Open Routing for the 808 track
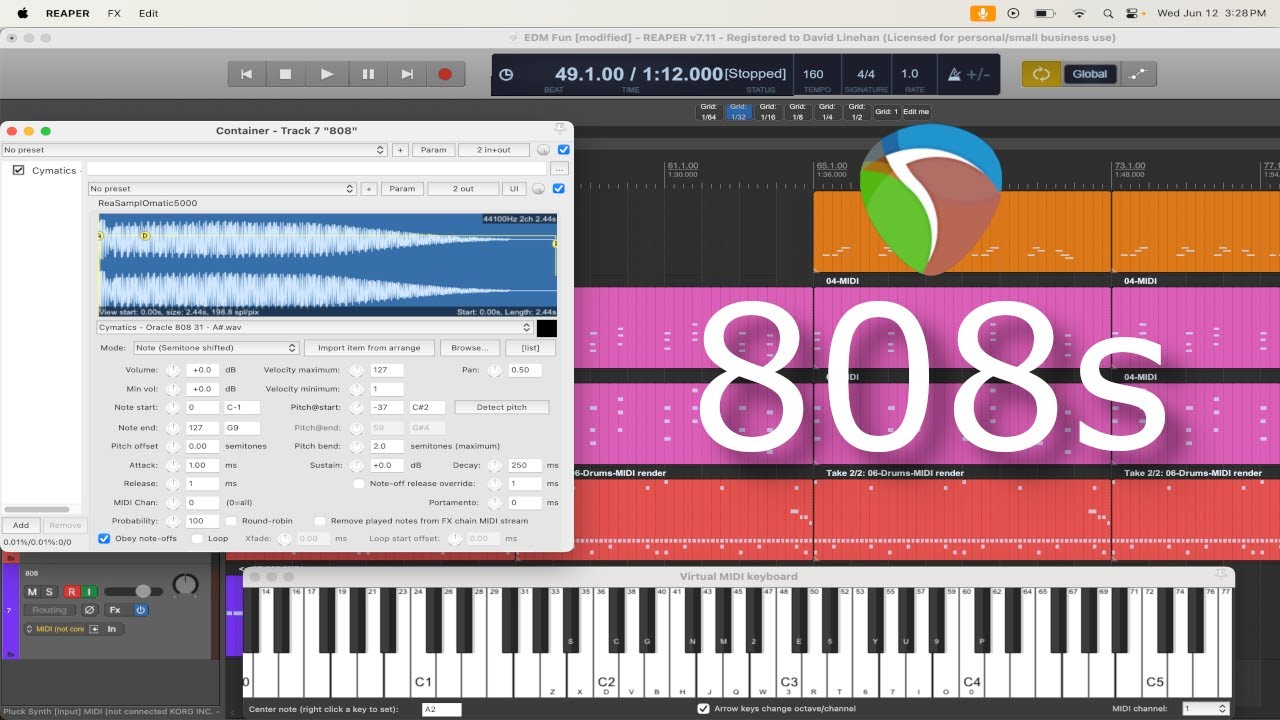This screenshot has width=1280, height=720. pyautogui.click(x=49, y=610)
